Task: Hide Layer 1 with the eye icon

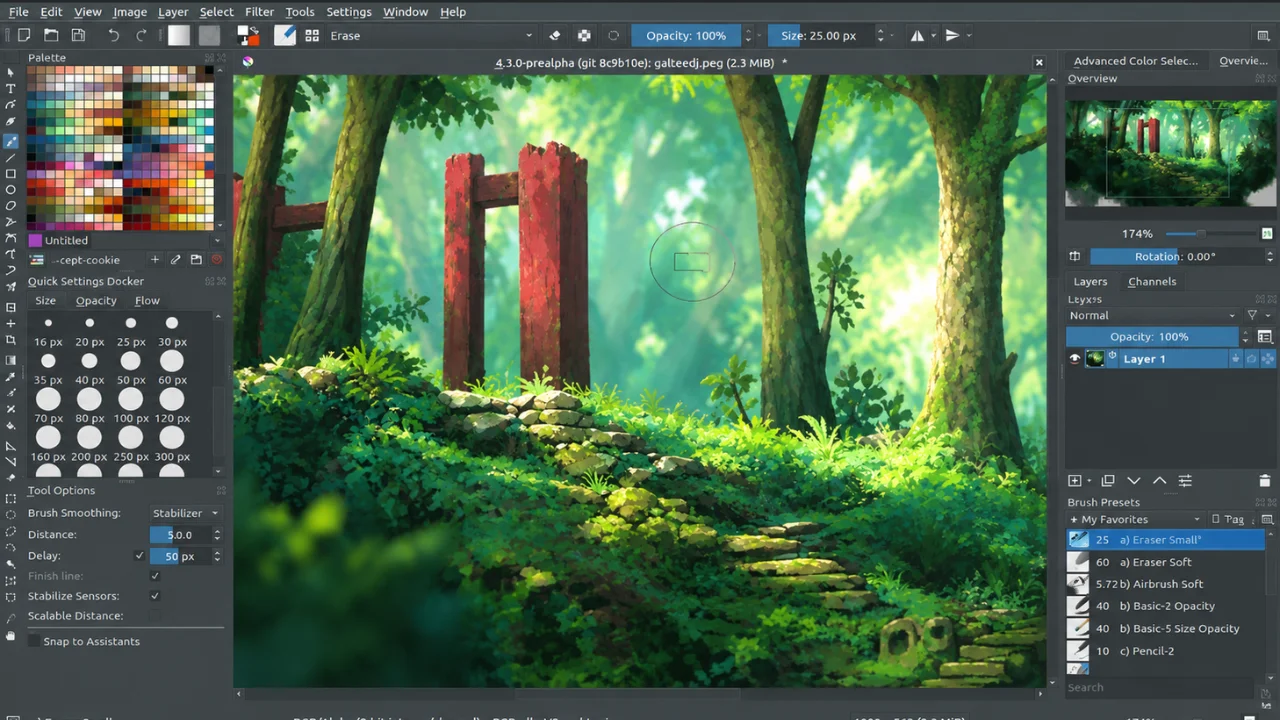Action: click(x=1075, y=359)
